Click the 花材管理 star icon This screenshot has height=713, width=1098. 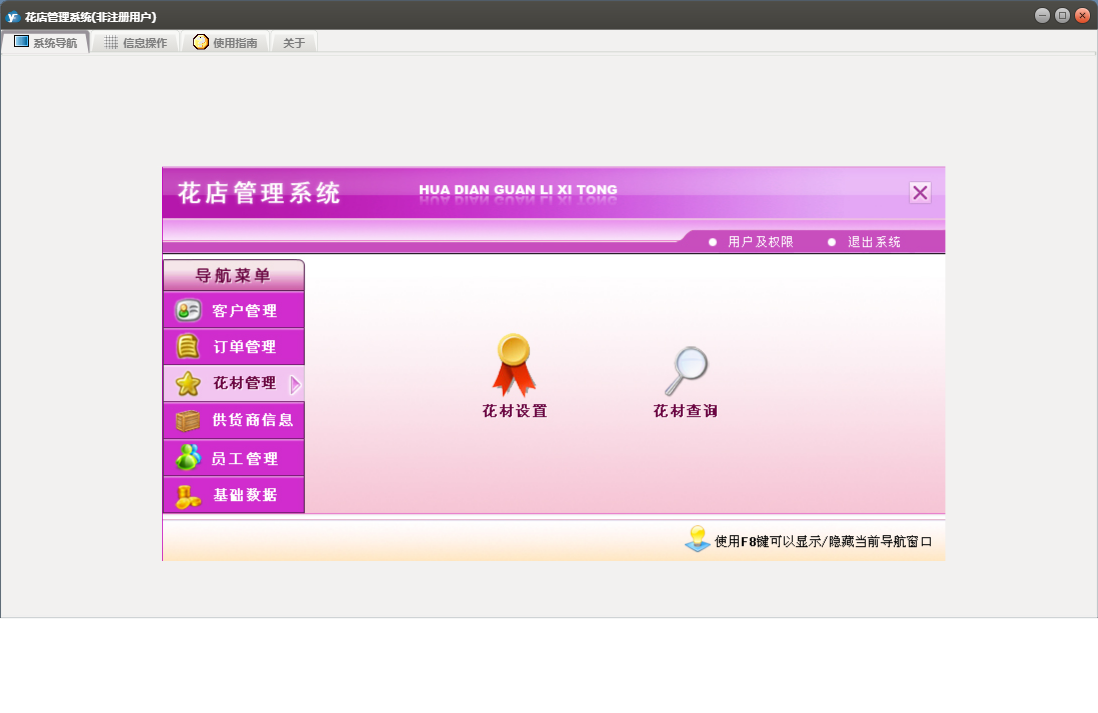[188, 383]
